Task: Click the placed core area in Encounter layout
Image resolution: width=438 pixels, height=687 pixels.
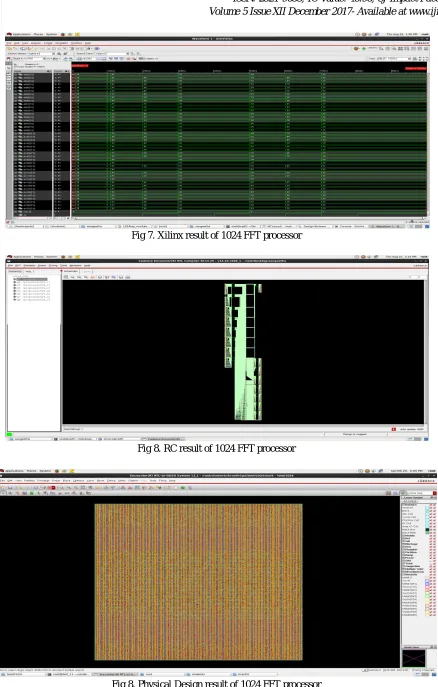Action: pyautogui.click(x=198, y=582)
